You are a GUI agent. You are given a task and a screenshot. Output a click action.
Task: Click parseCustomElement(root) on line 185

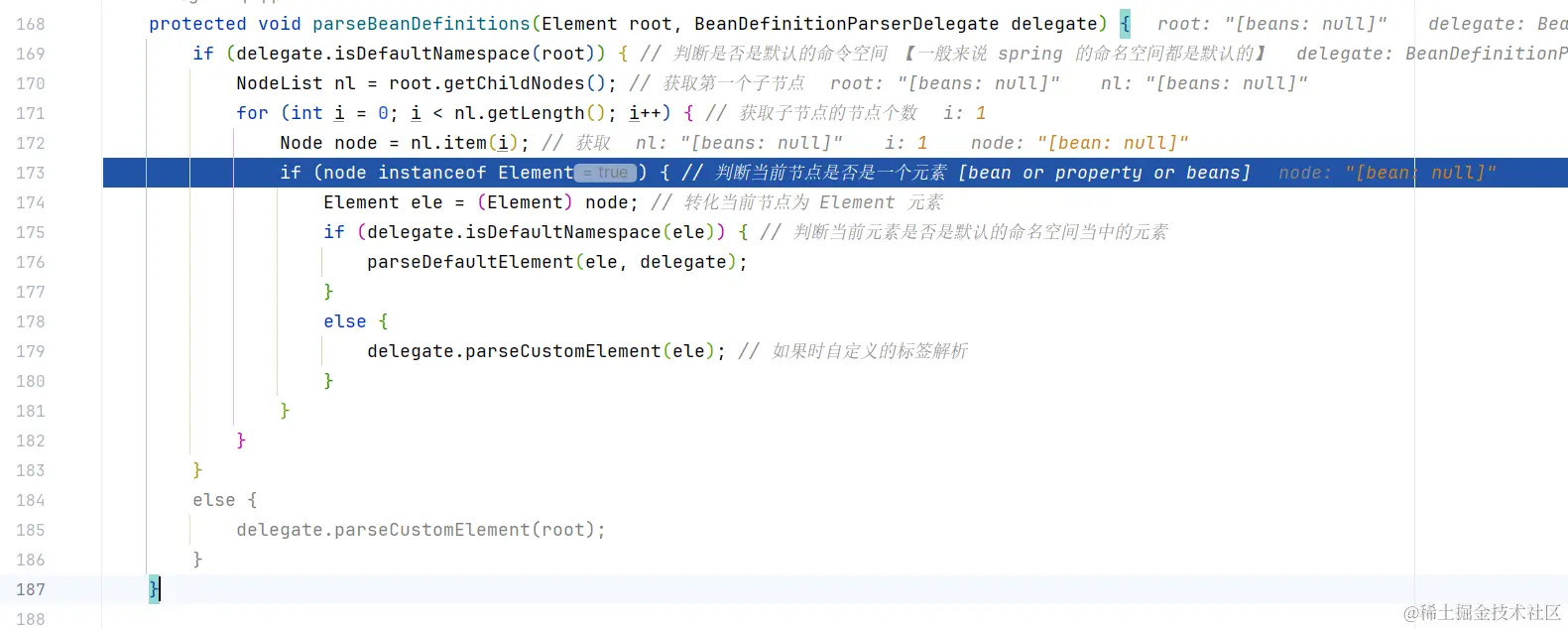(x=464, y=530)
